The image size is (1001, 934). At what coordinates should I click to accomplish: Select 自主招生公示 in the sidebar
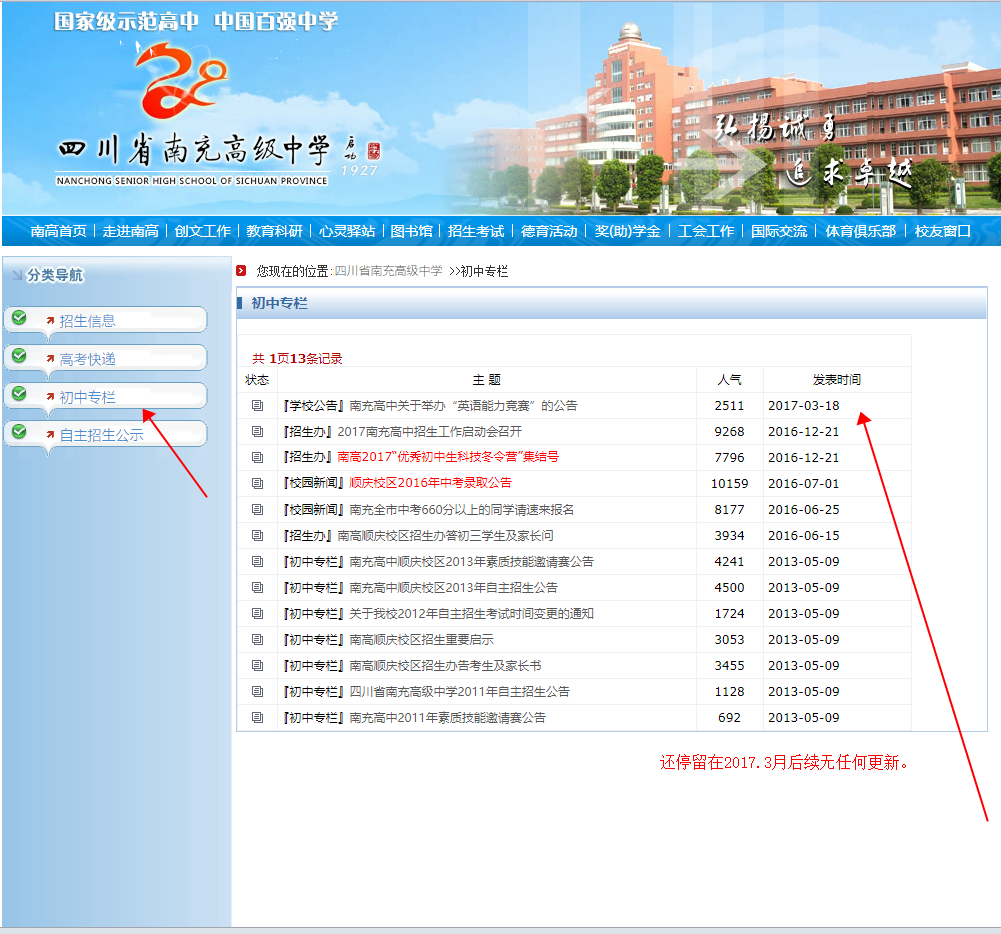[x=101, y=435]
